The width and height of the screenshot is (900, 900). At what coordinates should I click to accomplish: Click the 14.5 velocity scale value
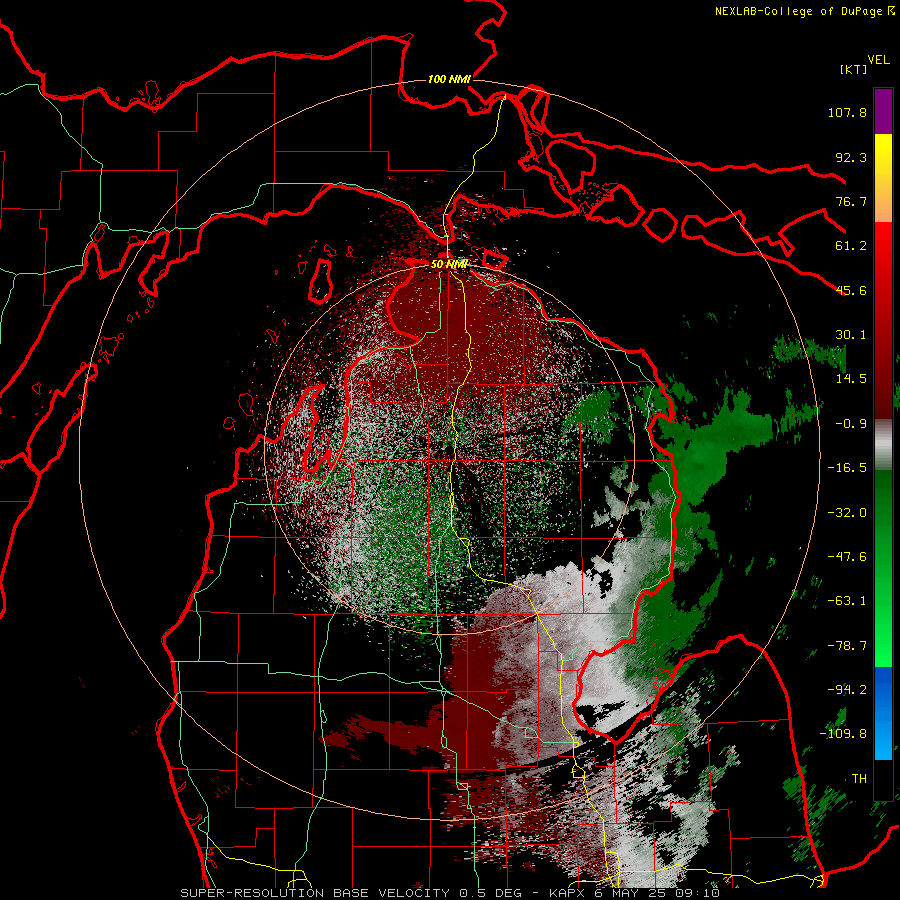click(851, 379)
